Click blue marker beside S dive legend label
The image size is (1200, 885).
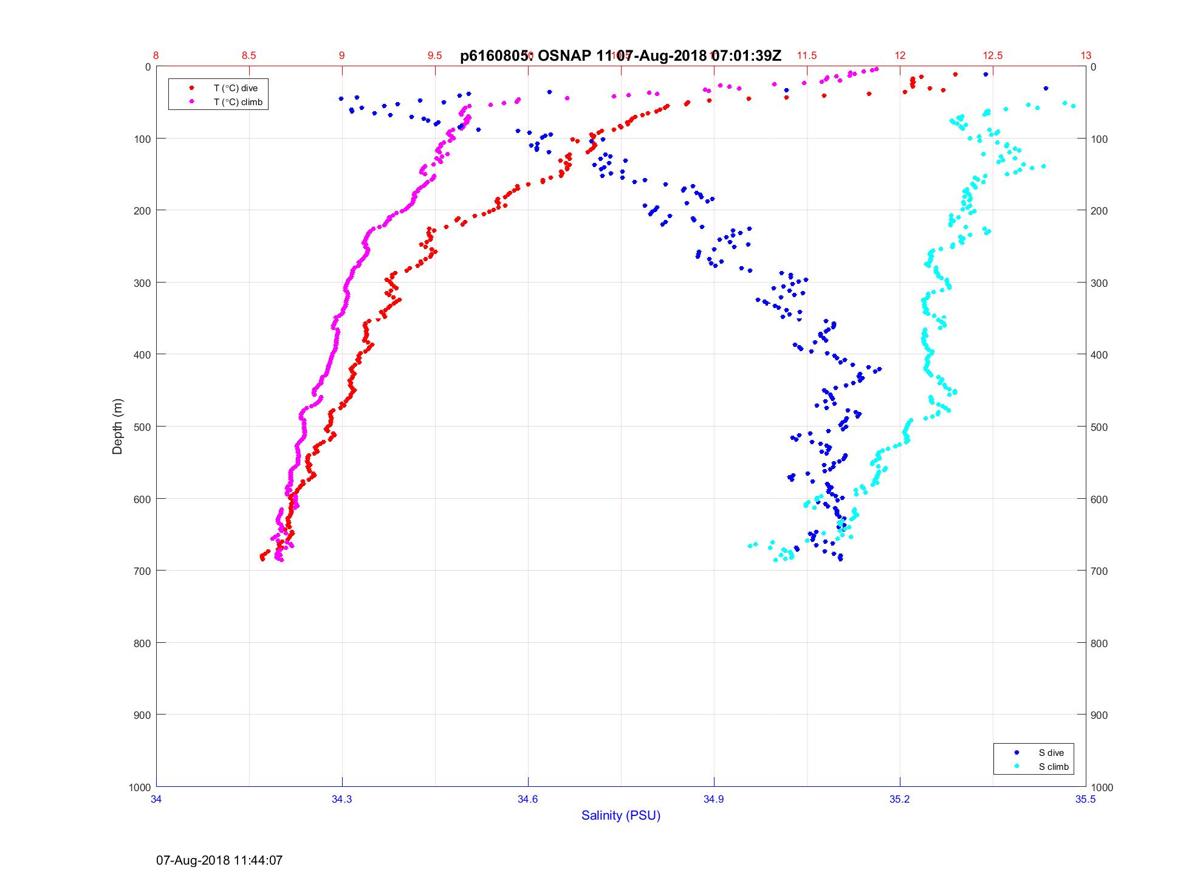[x=1017, y=752]
